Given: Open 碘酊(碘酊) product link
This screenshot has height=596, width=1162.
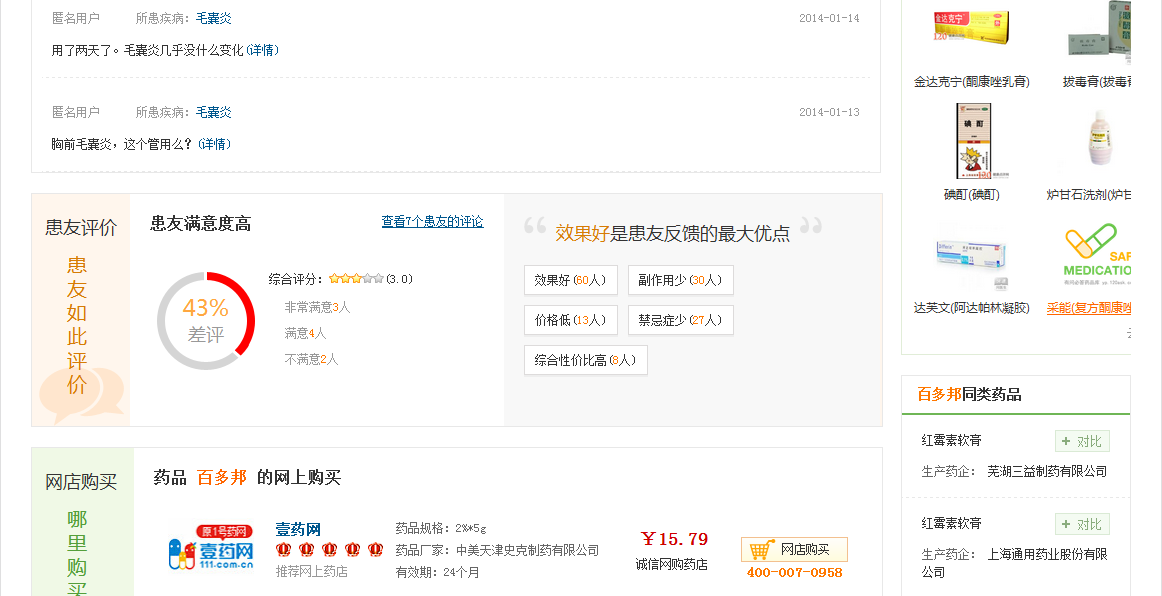Looking at the screenshot, I should point(972,194).
